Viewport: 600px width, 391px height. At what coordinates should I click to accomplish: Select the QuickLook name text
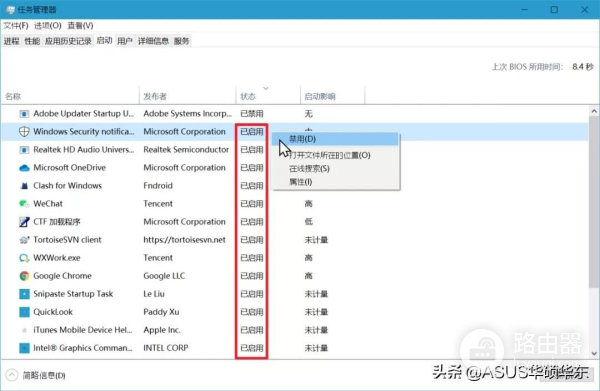(53, 312)
